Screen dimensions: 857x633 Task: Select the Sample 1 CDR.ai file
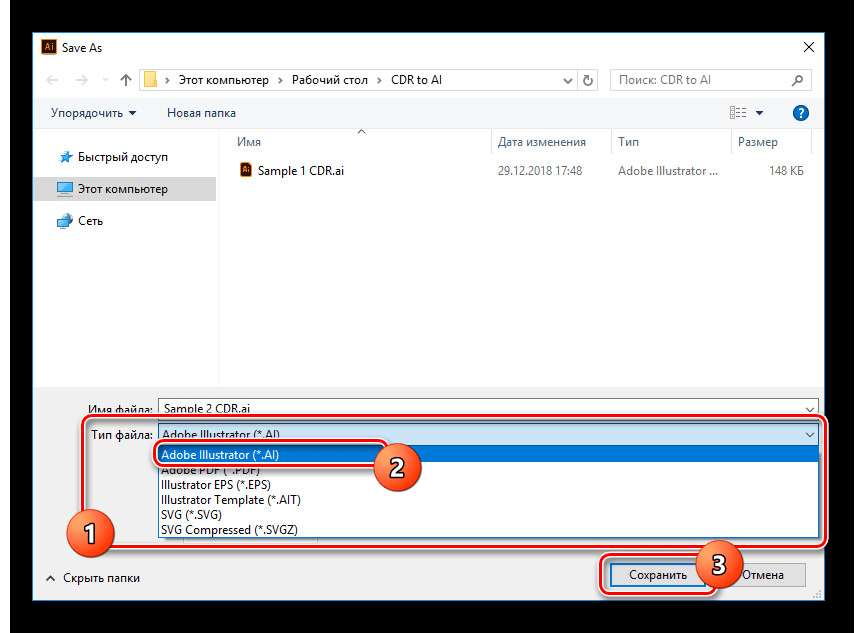301,171
